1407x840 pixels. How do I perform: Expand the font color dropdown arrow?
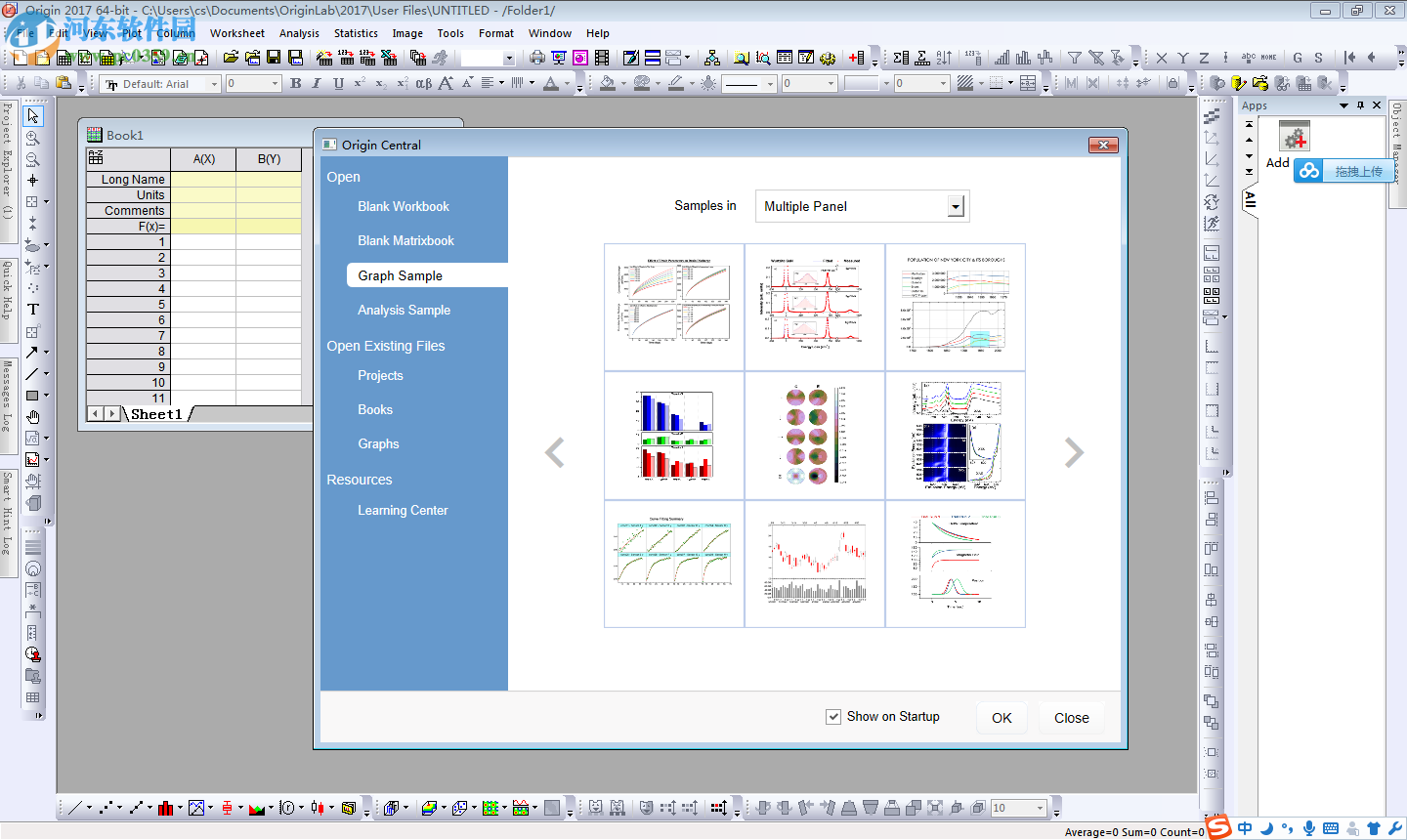(x=568, y=84)
